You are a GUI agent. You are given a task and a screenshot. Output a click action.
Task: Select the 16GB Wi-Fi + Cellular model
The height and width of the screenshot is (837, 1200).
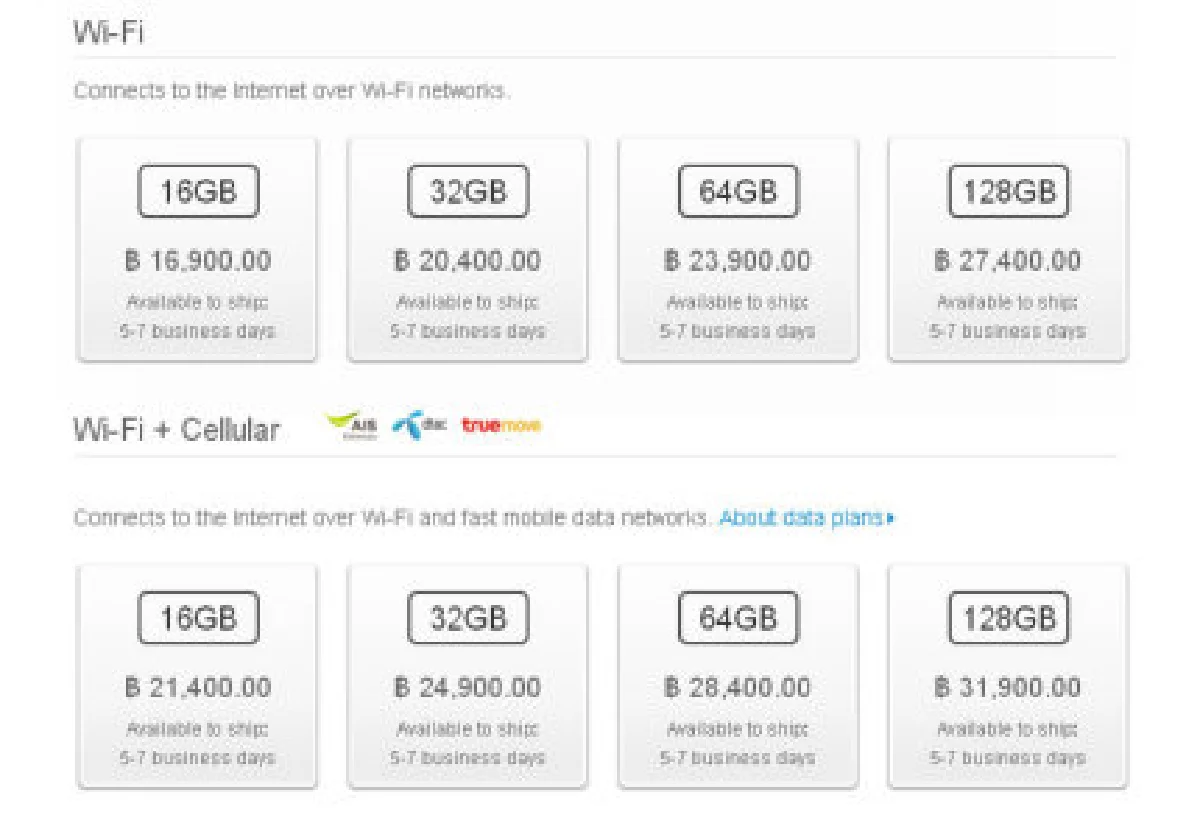(x=197, y=619)
